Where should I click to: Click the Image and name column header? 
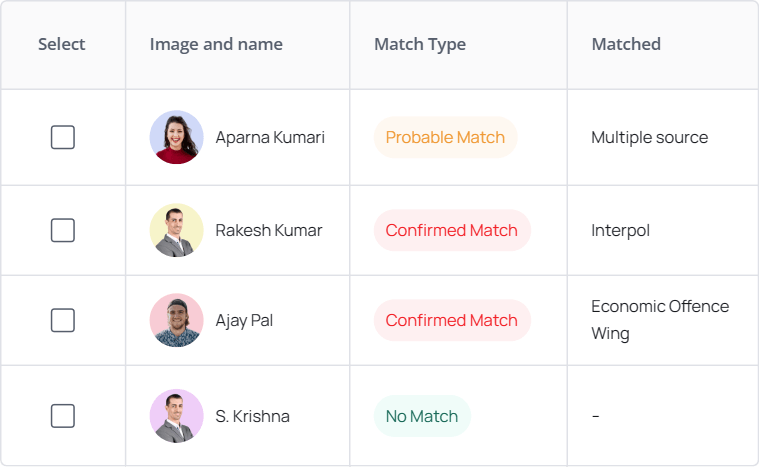pyautogui.click(x=216, y=44)
